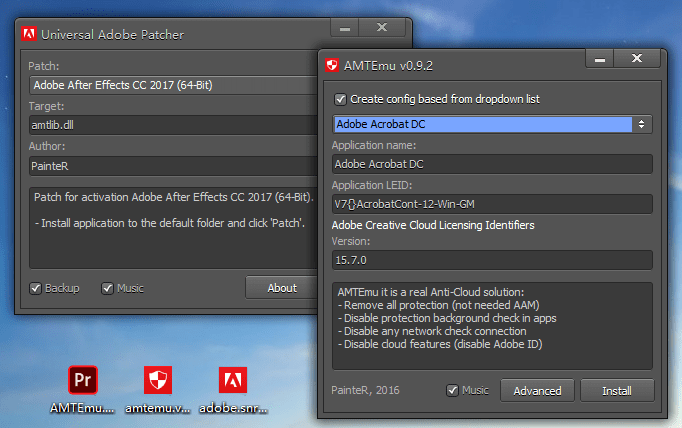Toggle Create config based from dropdown list
Viewport: 682px width, 428px height.
[x=340, y=100]
